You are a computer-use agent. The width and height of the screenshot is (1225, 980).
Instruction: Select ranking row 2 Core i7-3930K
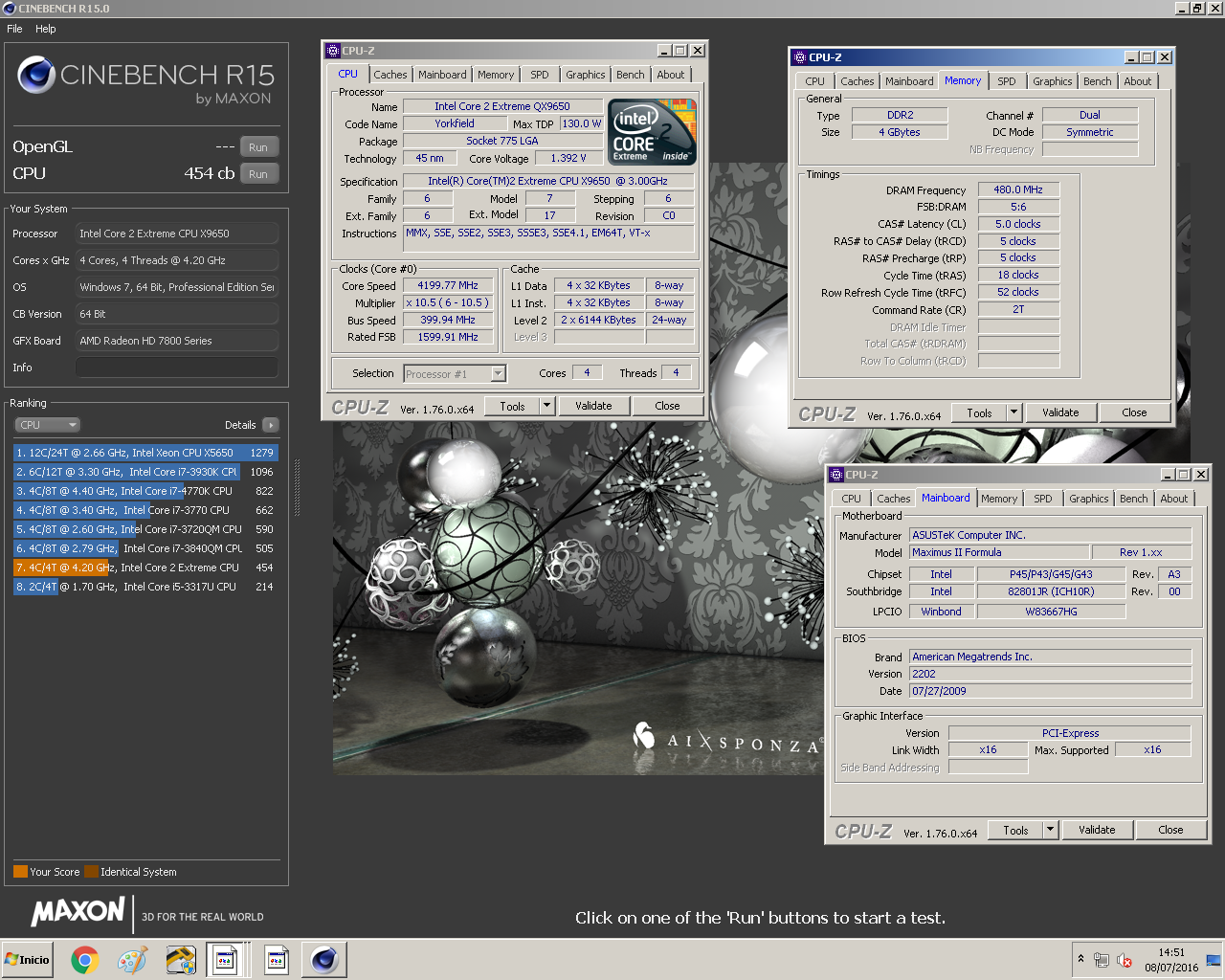click(145, 472)
